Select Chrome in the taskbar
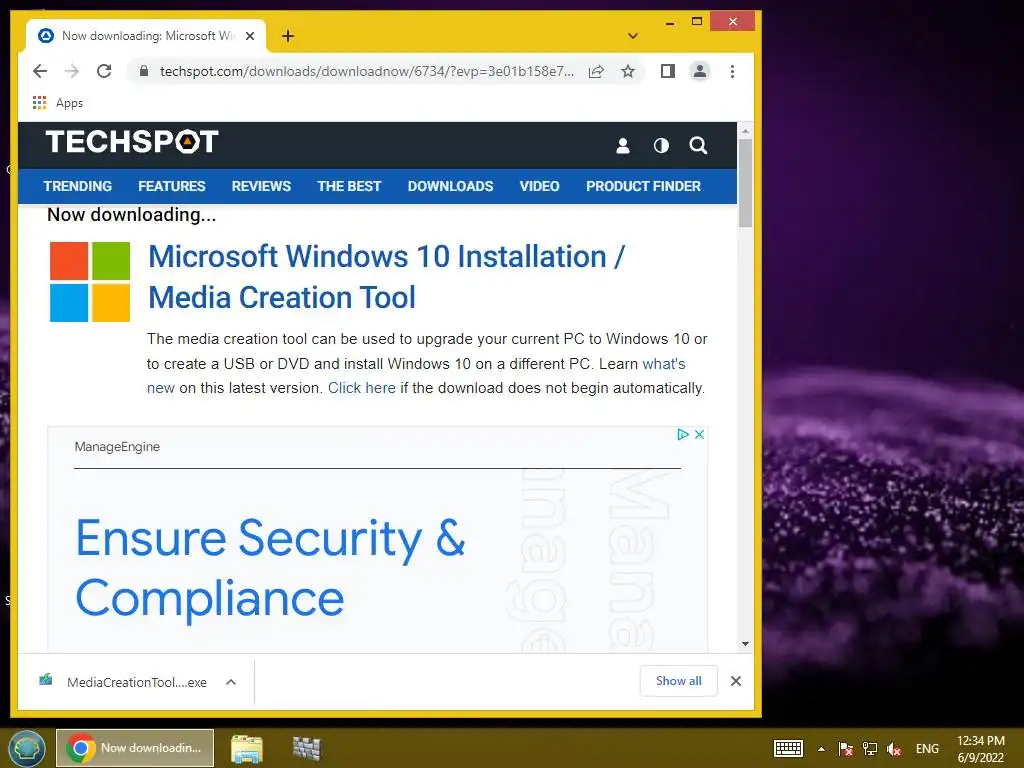Image resolution: width=1024 pixels, height=768 pixels. click(135, 748)
